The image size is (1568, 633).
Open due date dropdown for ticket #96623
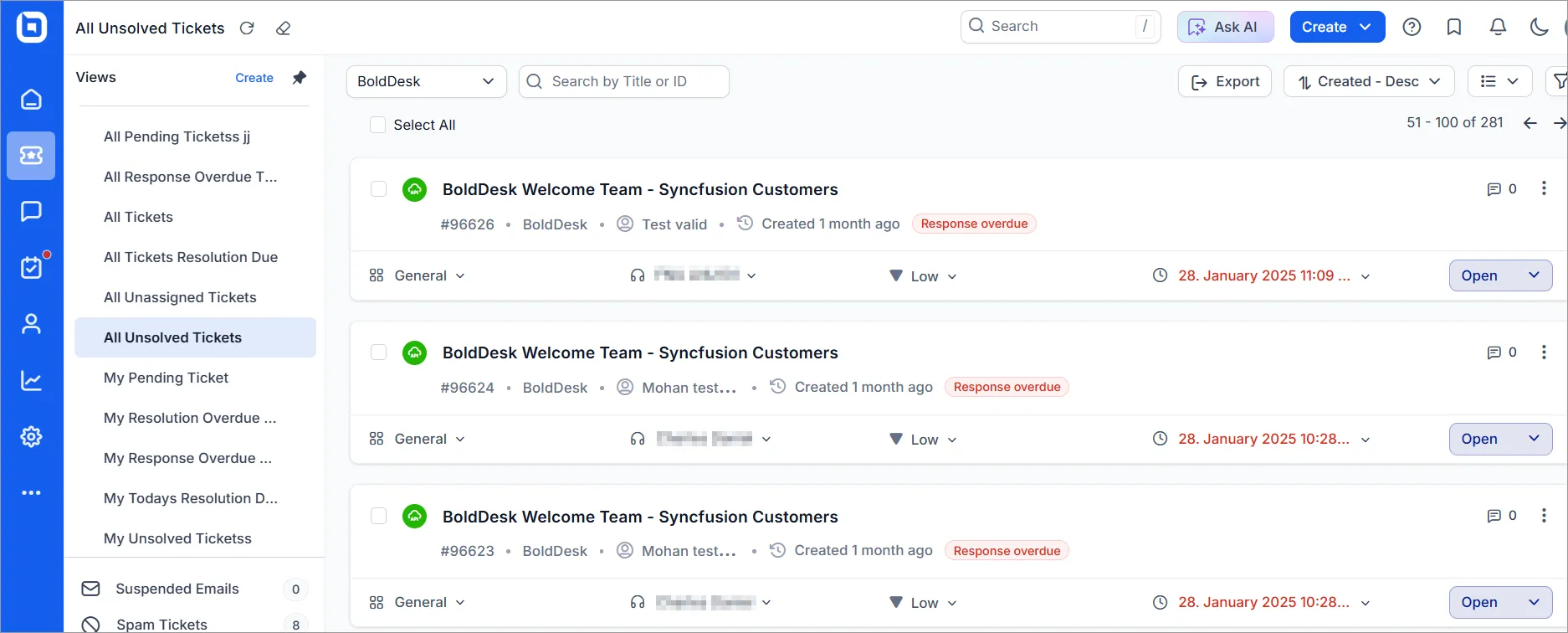(1262, 602)
